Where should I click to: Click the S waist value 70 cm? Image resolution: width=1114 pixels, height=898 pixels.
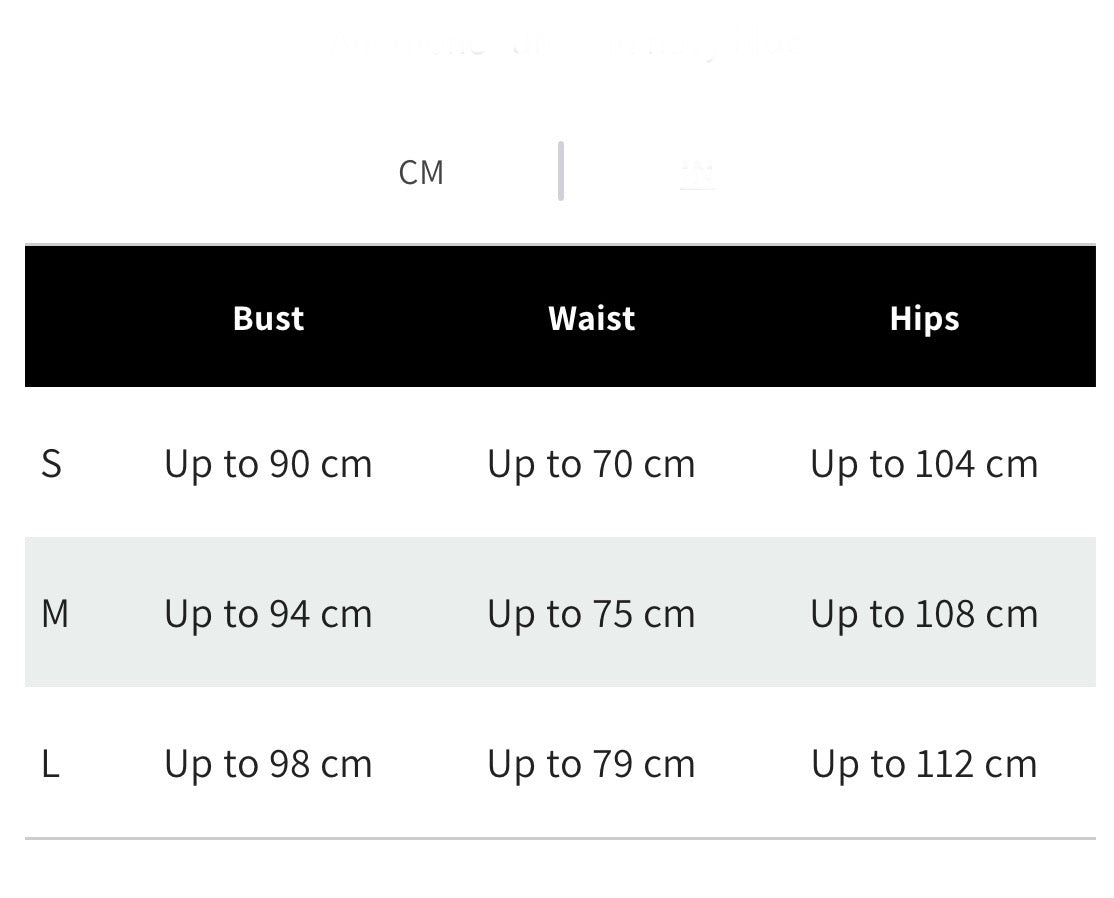(591, 465)
